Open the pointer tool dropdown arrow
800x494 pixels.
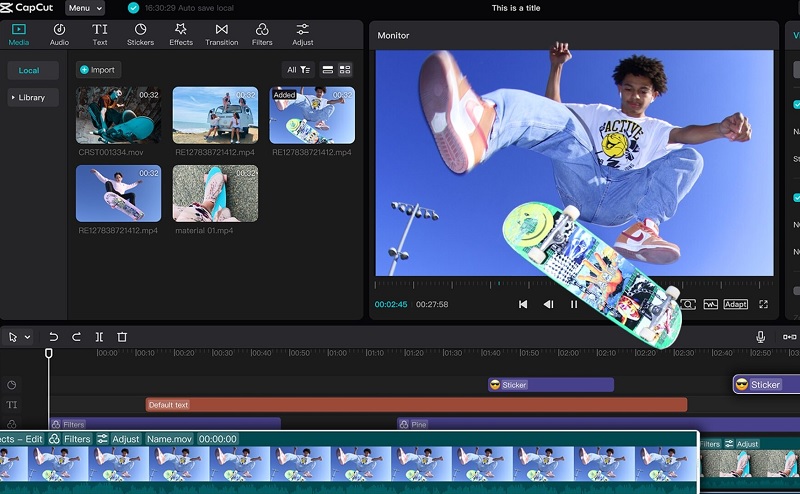coord(28,337)
